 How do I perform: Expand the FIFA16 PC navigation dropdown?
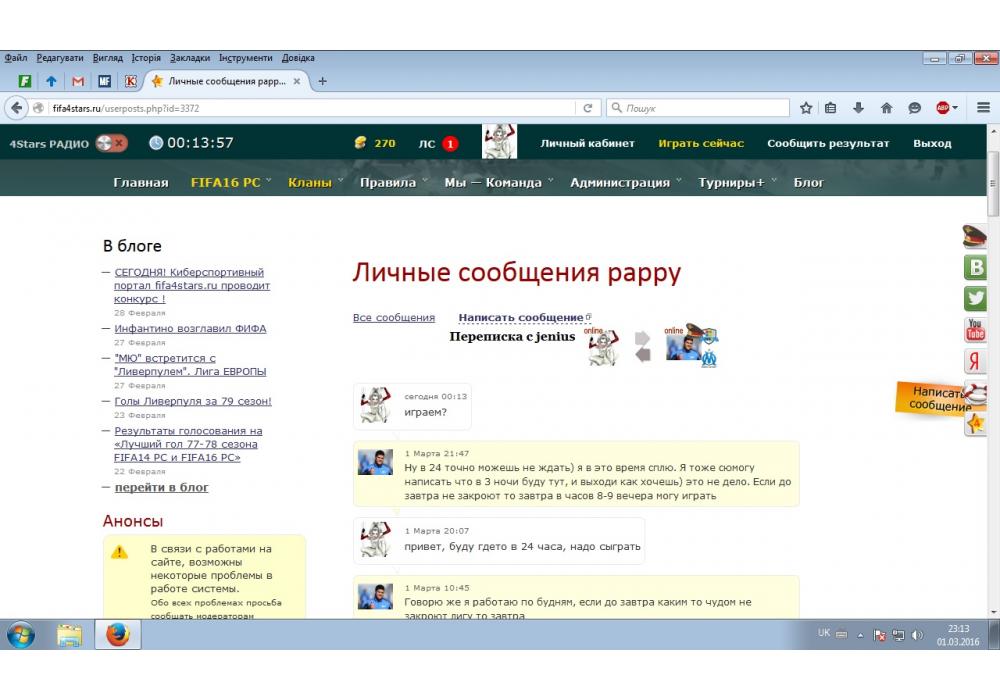(x=231, y=182)
